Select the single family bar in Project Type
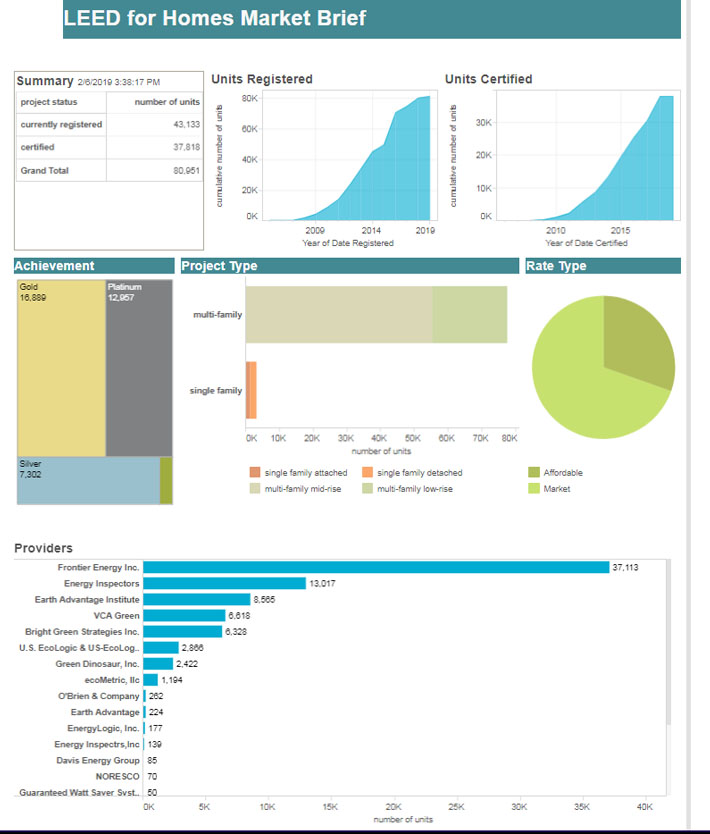The height and width of the screenshot is (834, 710). click(251, 390)
